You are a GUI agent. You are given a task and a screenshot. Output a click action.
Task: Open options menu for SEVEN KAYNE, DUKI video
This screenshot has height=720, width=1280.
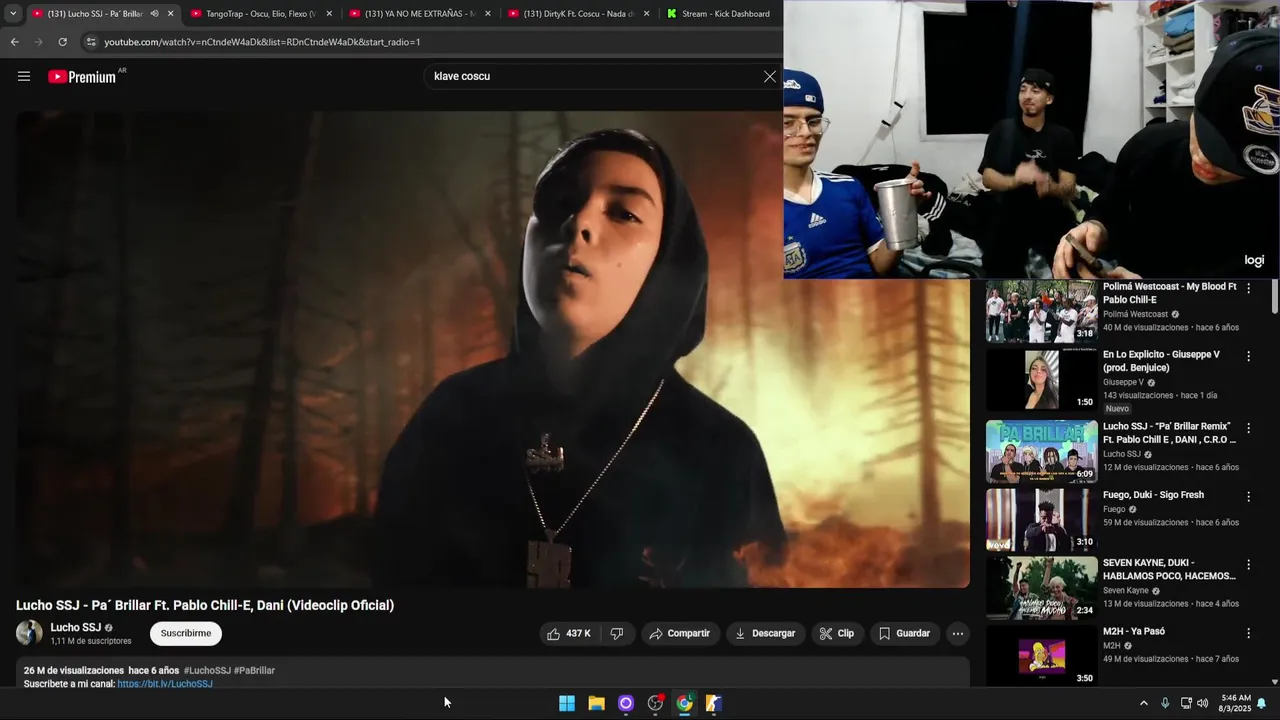tap(1248, 564)
